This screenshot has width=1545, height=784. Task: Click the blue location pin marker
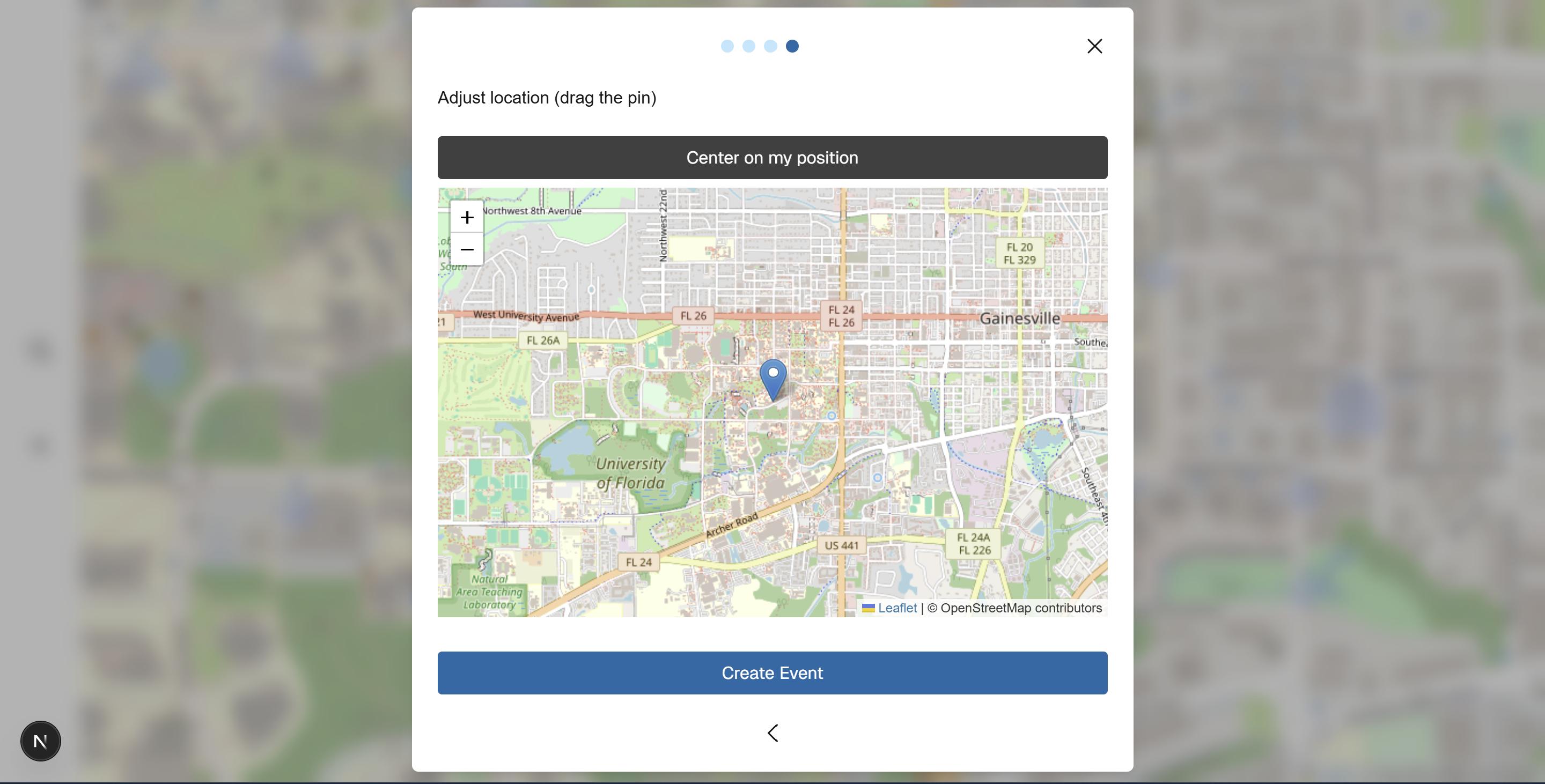click(x=773, y=379)
